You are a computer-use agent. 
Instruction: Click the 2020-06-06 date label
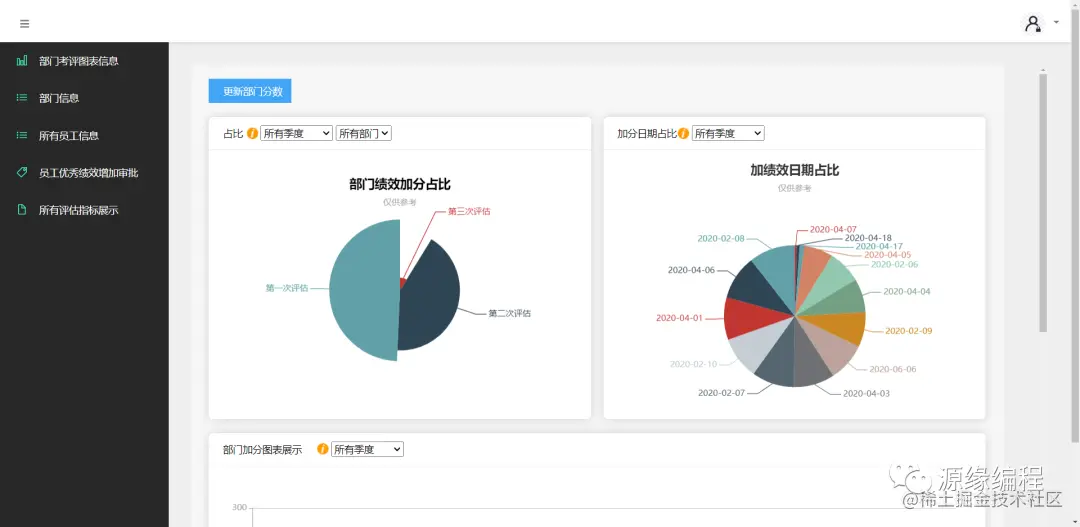pos(893,369)
